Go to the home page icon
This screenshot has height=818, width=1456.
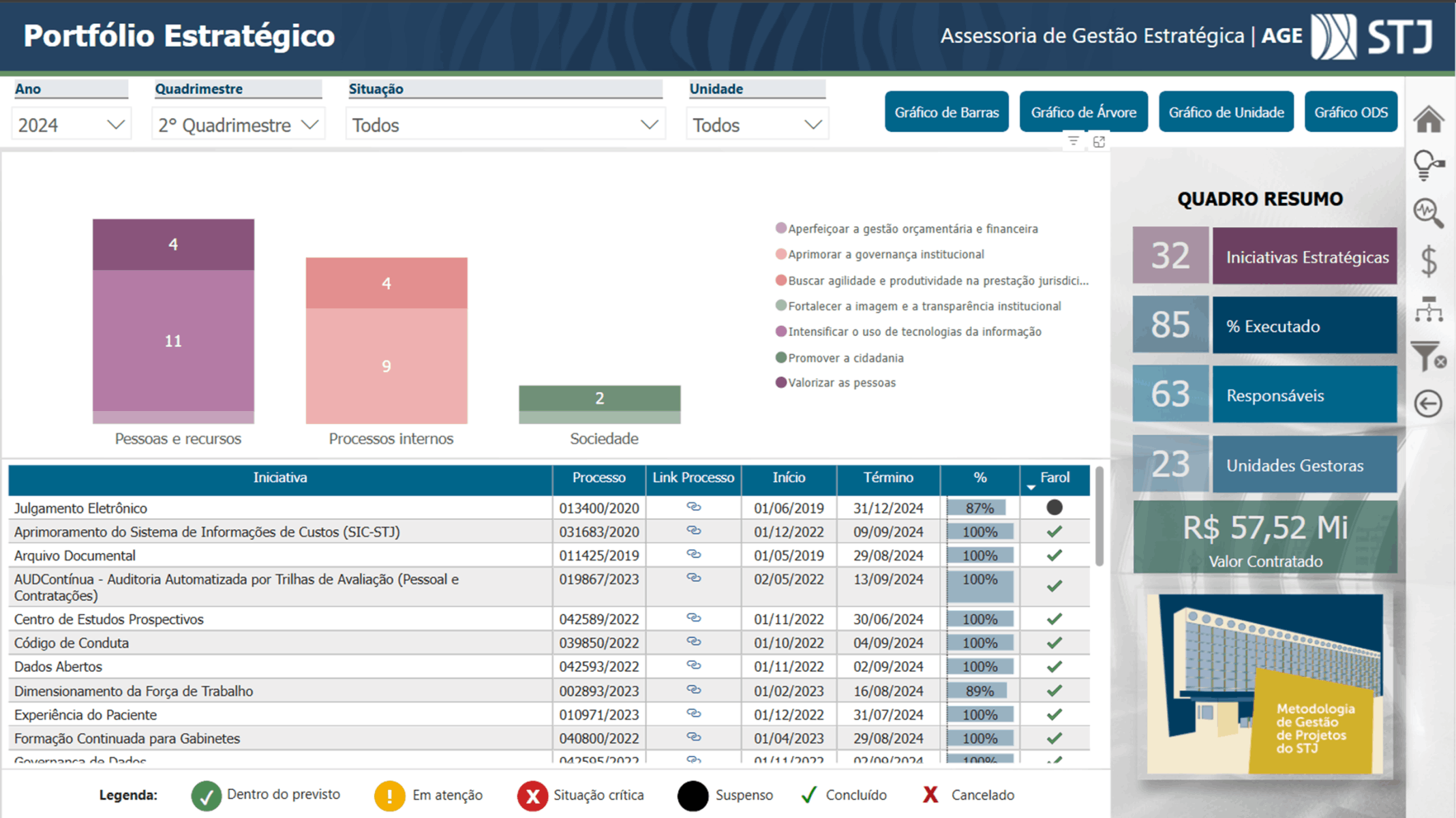tap(1428, 119)
